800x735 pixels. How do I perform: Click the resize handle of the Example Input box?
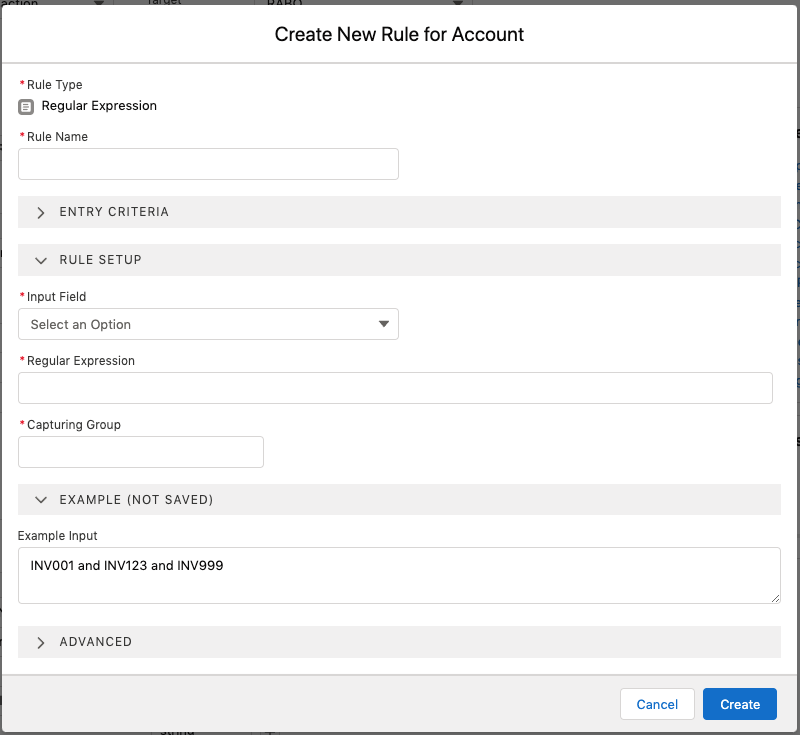[777, 600]
